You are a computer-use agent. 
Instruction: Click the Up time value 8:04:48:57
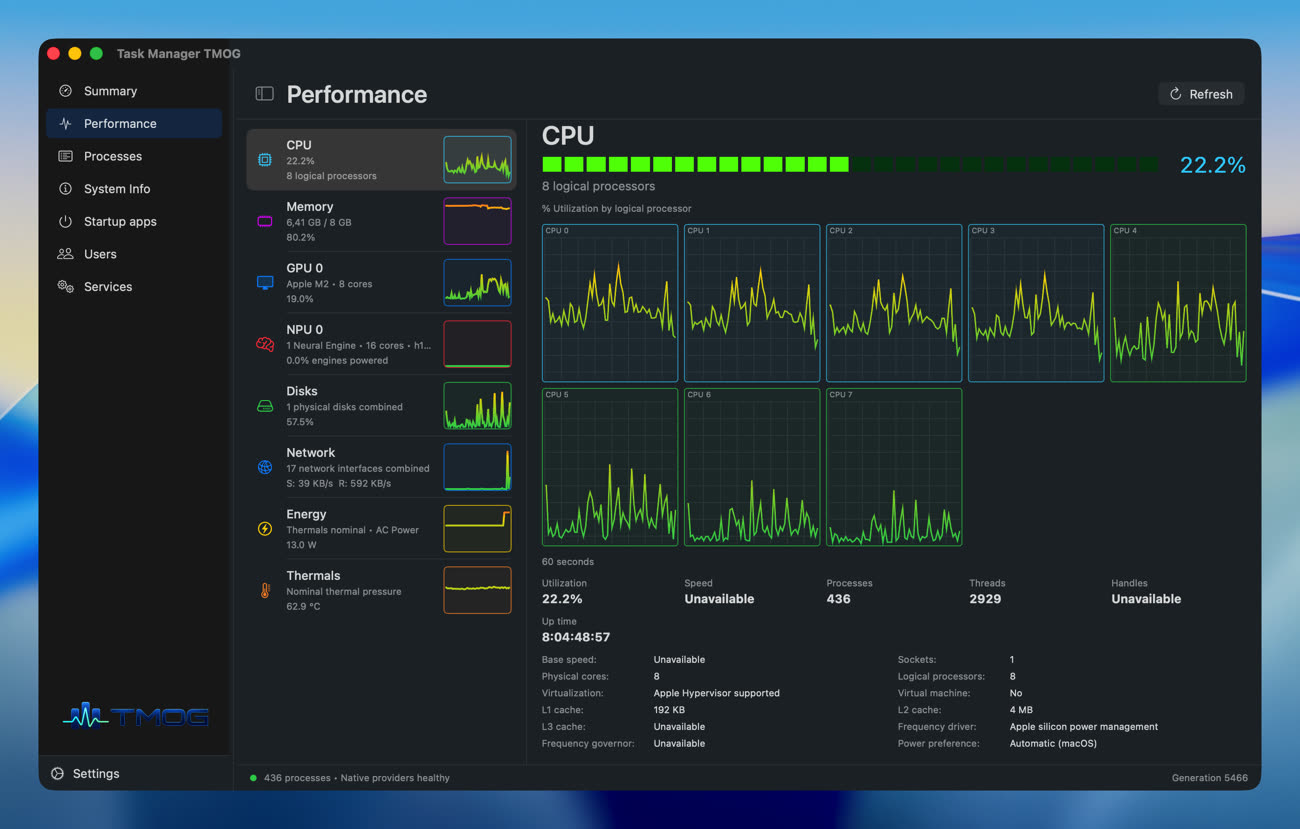click(x=576, y=637)
